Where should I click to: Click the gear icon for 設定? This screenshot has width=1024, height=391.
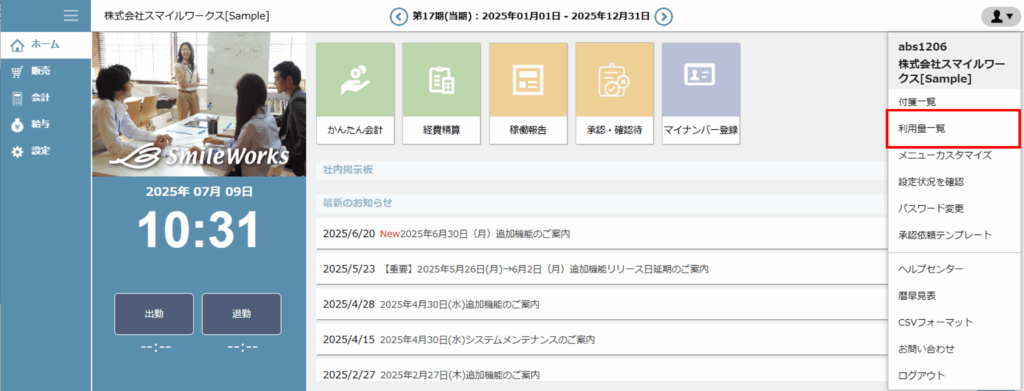pyautogui.click(x=18, y=151)
